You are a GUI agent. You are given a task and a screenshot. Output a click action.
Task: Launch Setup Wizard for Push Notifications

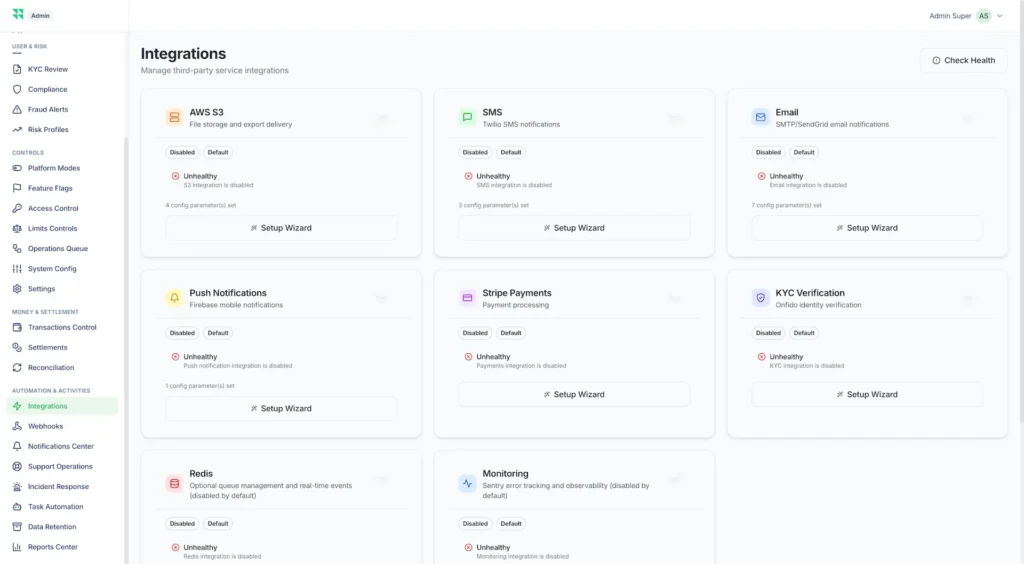[281, 409]
